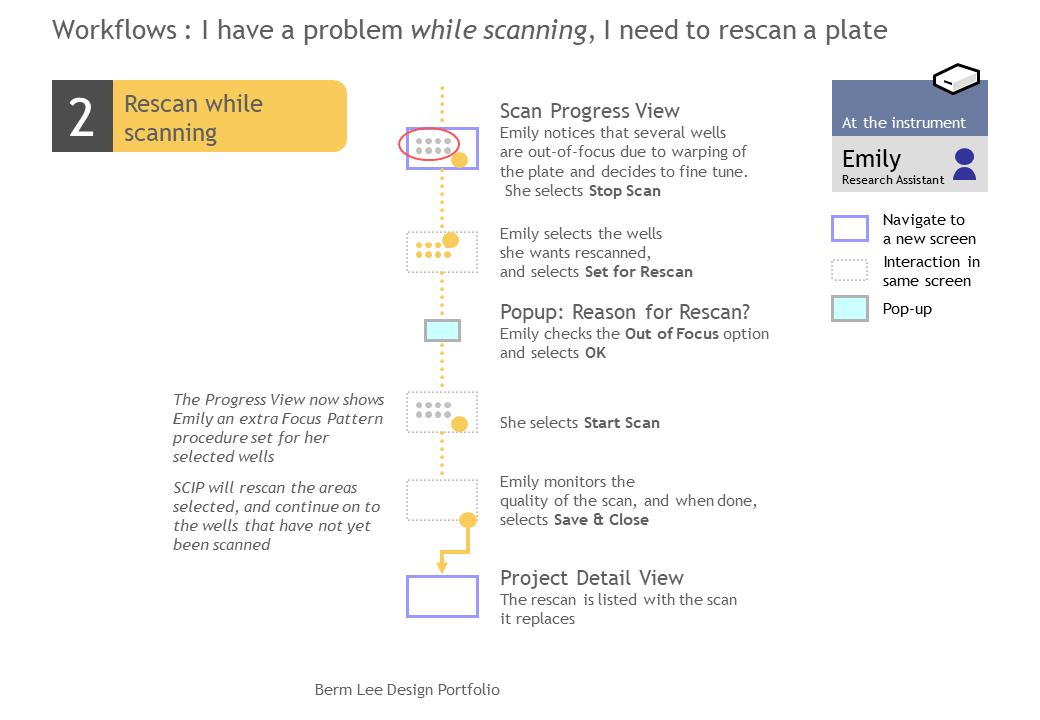The width and height of the screenshot is (1040, 720).
Task: Click Emily's blue person avatar icon
Action: point(964,164)
